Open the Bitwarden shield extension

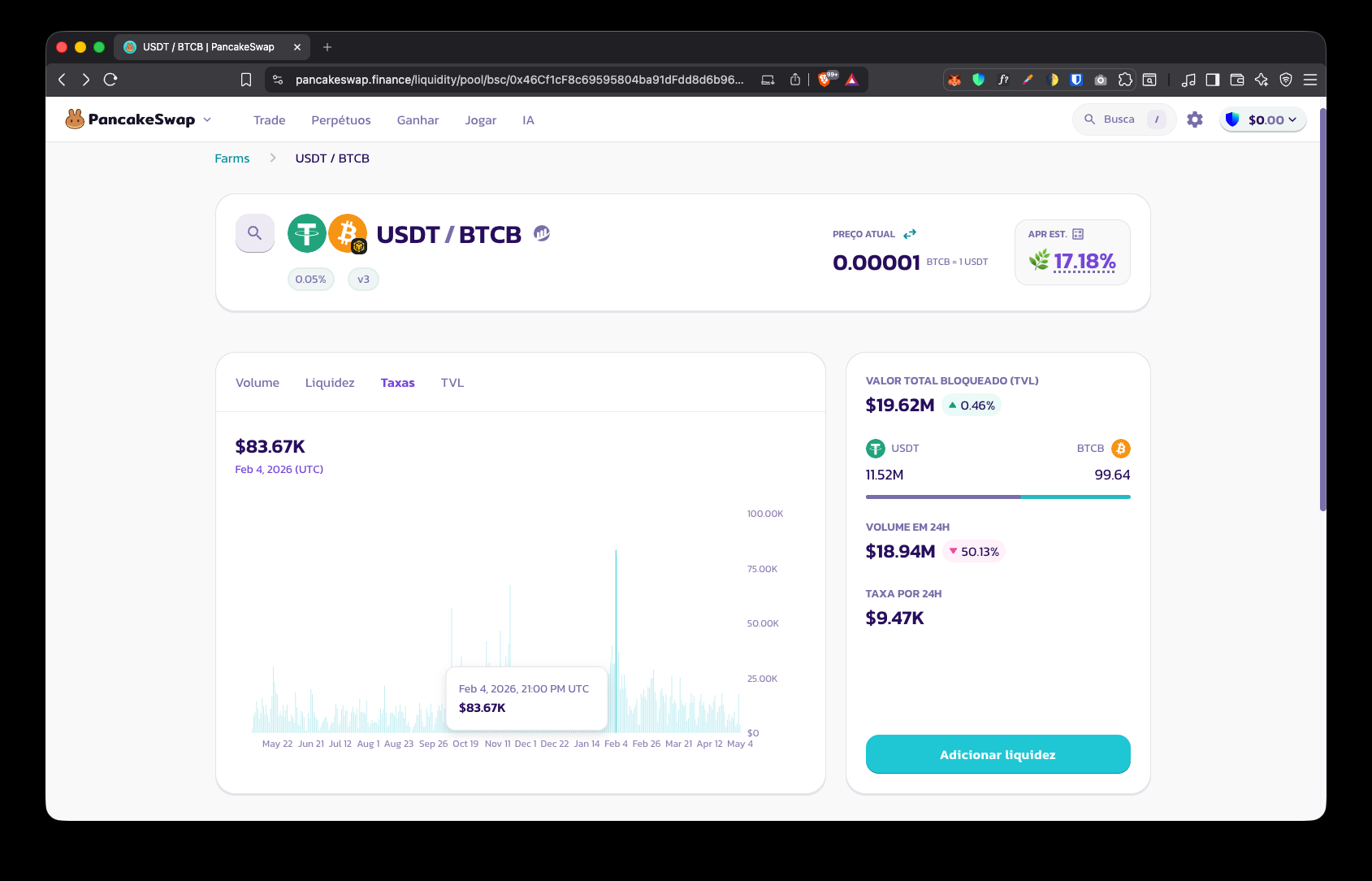click(1076, 80)
